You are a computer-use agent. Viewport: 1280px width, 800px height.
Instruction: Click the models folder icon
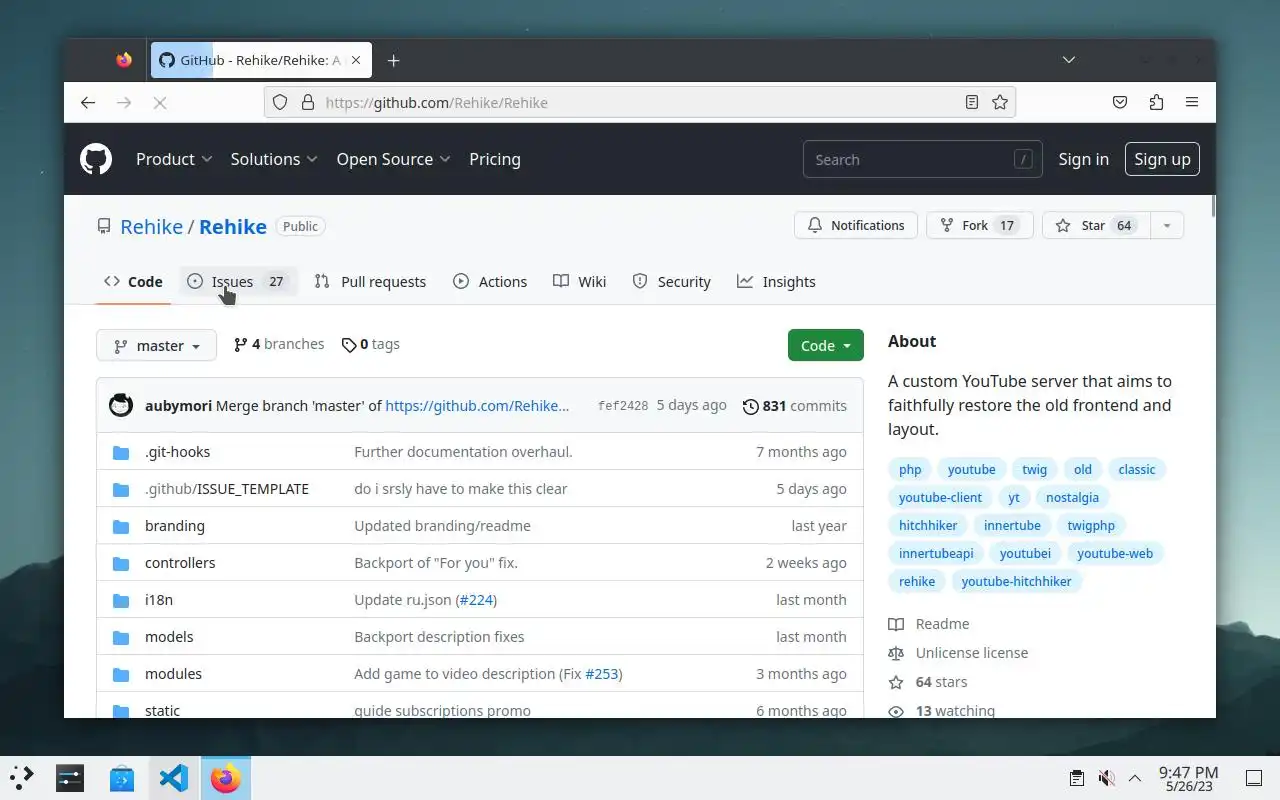[x=121, y=637]
